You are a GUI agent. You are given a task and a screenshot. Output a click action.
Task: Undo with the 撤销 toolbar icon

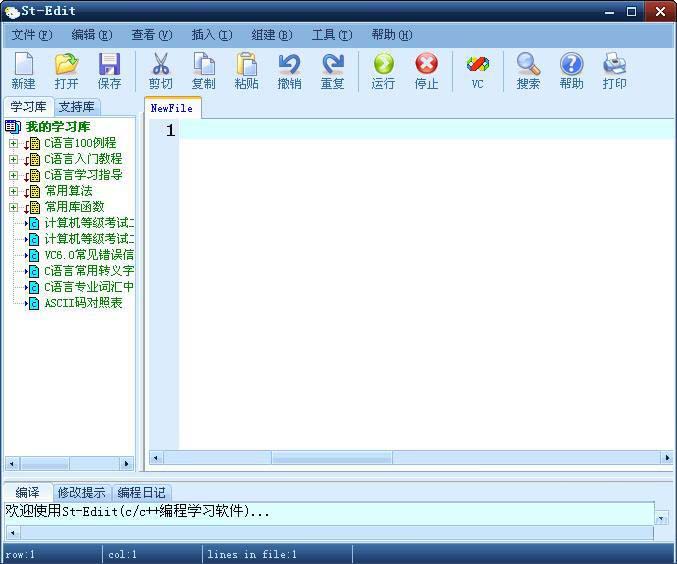(x=289, y=71)
